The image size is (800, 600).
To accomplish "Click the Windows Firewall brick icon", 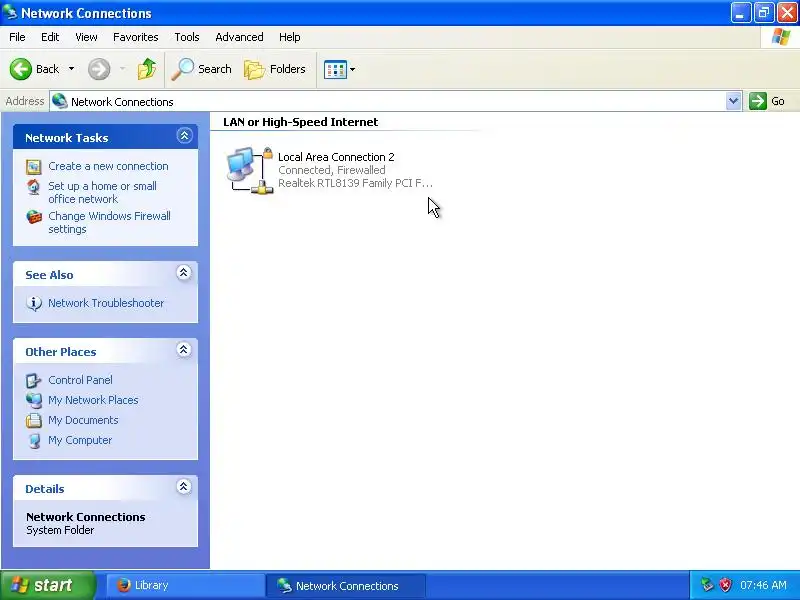I will point(34,217).
